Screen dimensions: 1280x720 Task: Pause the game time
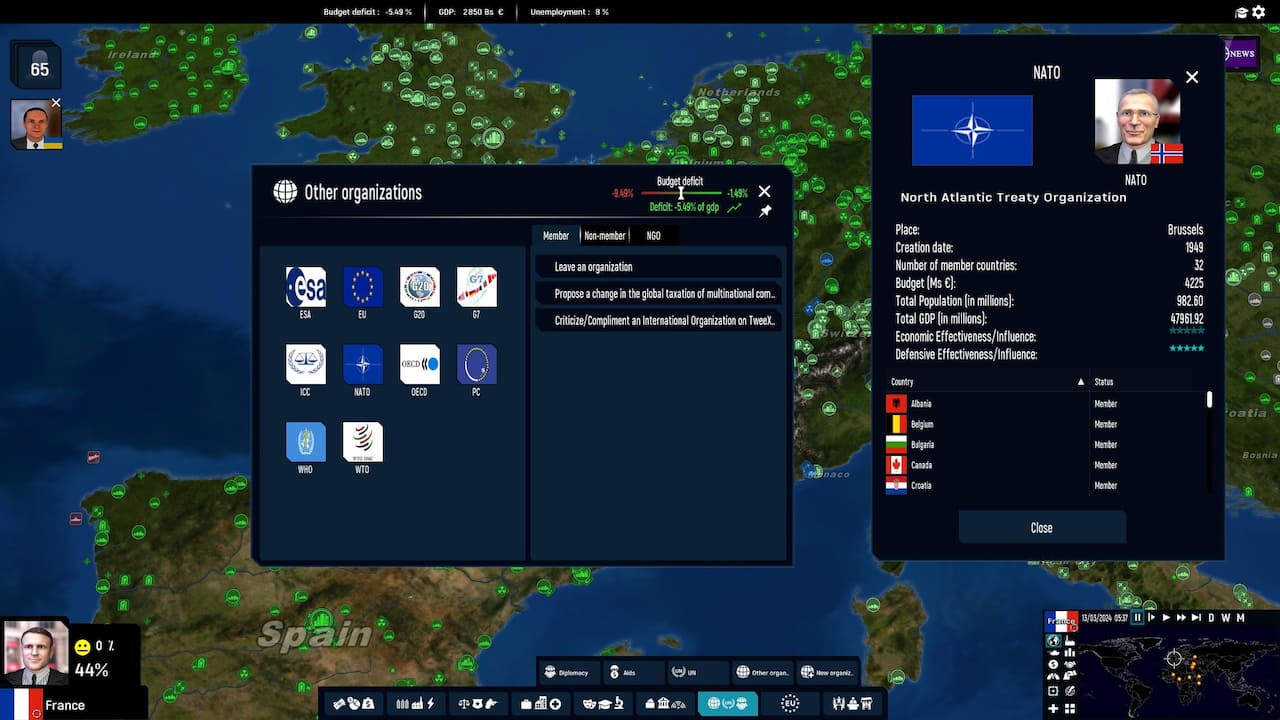1136,618
